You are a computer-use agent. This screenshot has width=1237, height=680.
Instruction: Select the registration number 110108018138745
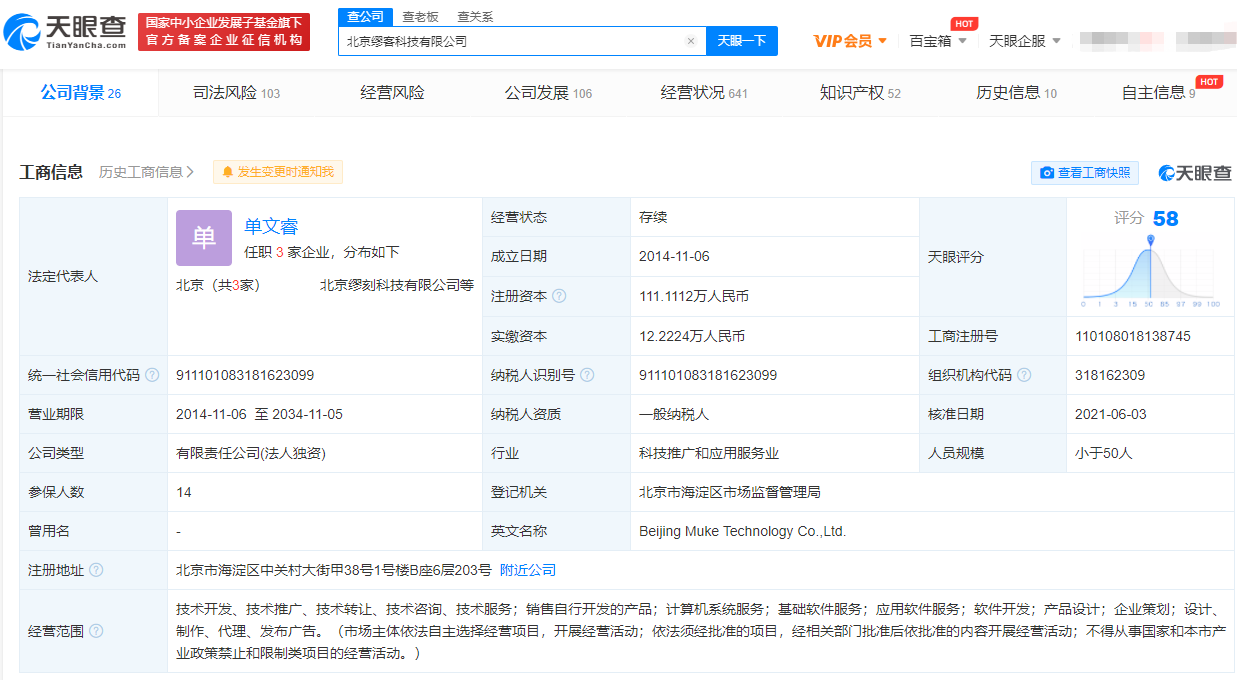pyautogui.click(x=1133, y=336)
